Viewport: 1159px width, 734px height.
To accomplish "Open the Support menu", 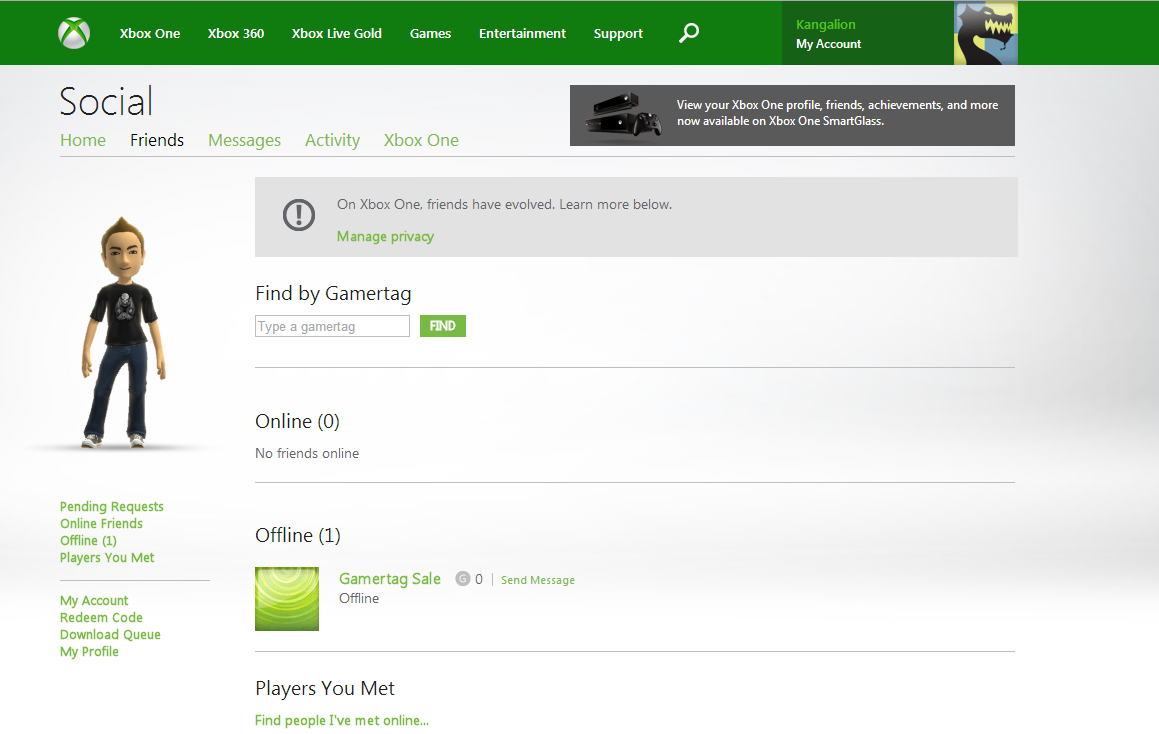I will (x=618, y=33).
